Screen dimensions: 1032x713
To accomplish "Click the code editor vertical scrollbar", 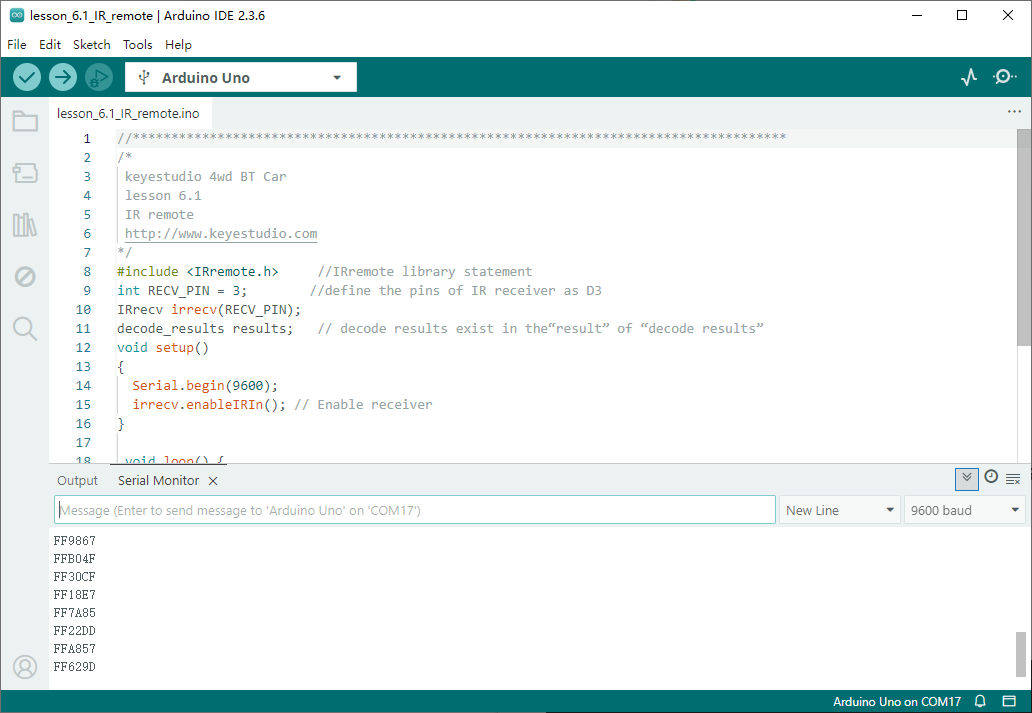I will click(1023, 237).
